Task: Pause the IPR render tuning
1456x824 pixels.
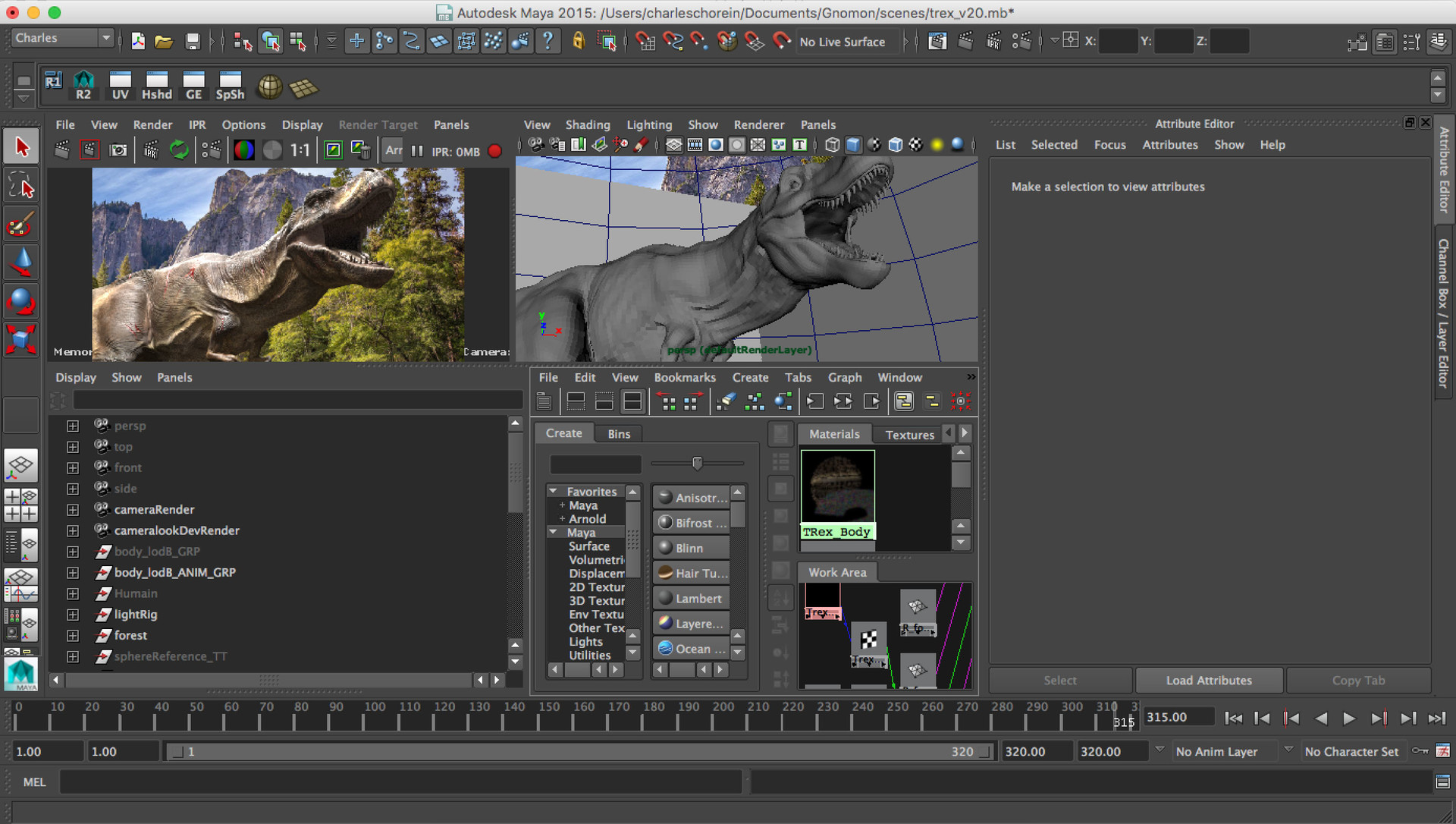Action: pyautogui.click(x=416, y=151)
